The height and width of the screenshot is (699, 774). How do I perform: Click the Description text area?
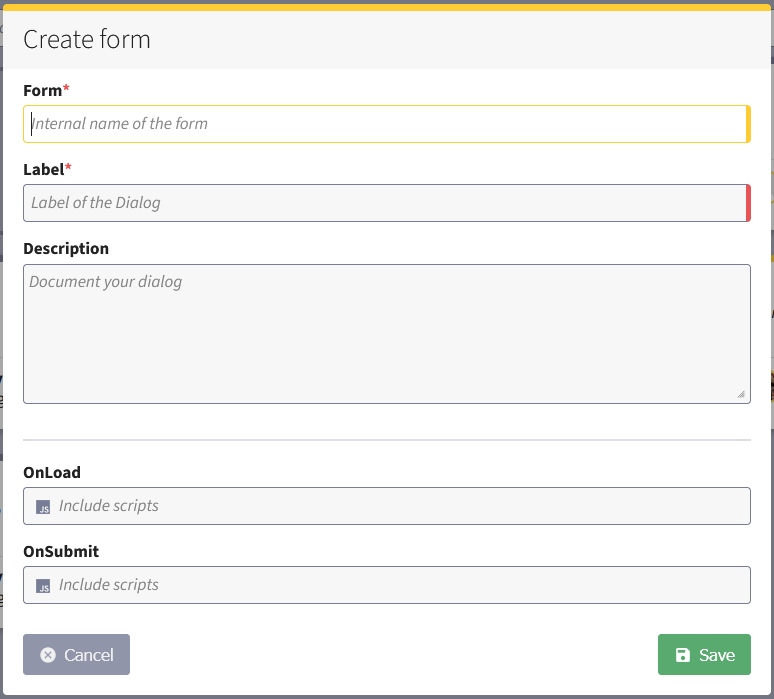coord(387,334)
